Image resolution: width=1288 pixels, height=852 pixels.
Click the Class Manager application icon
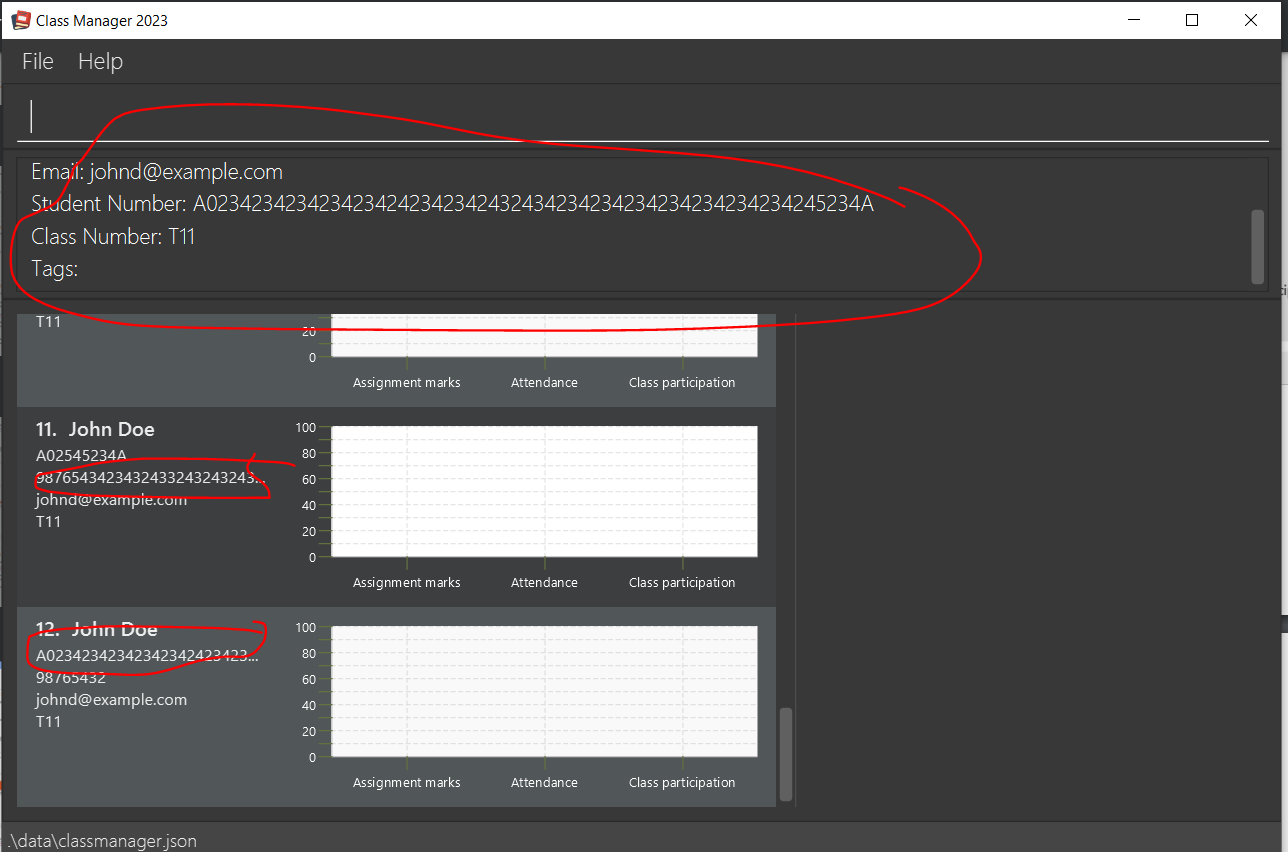pyautogui.click(x=20, y=19)
